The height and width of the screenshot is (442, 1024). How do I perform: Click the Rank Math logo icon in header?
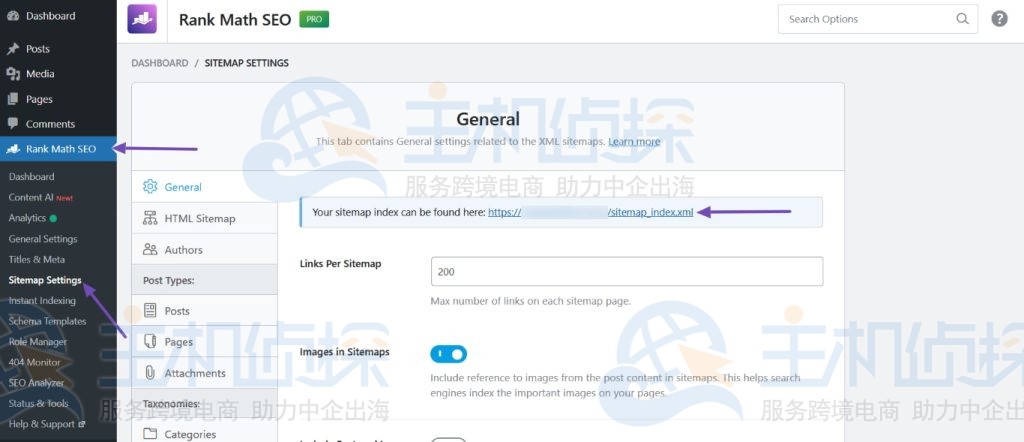142,19
